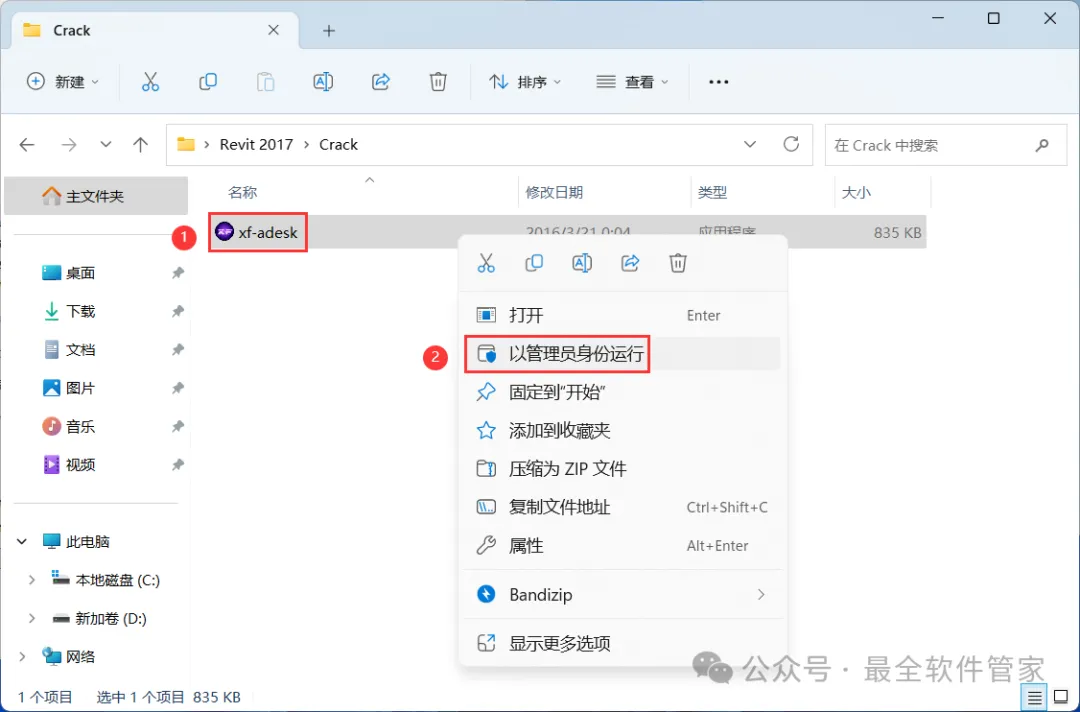The height and width of the screenshot is (712, 1080).
Task: Switch to large icons view in the status bar
Action: coord(1061,698)
